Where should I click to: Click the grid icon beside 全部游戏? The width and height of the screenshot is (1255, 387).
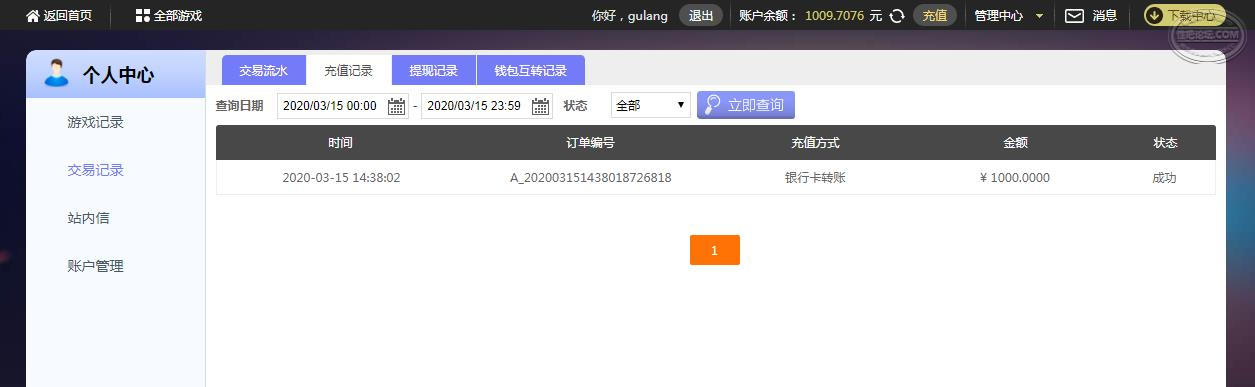click(x=142, y=16)
